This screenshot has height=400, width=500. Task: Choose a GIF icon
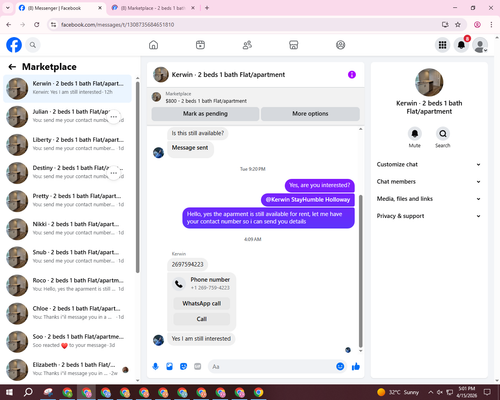pos(198,367)
